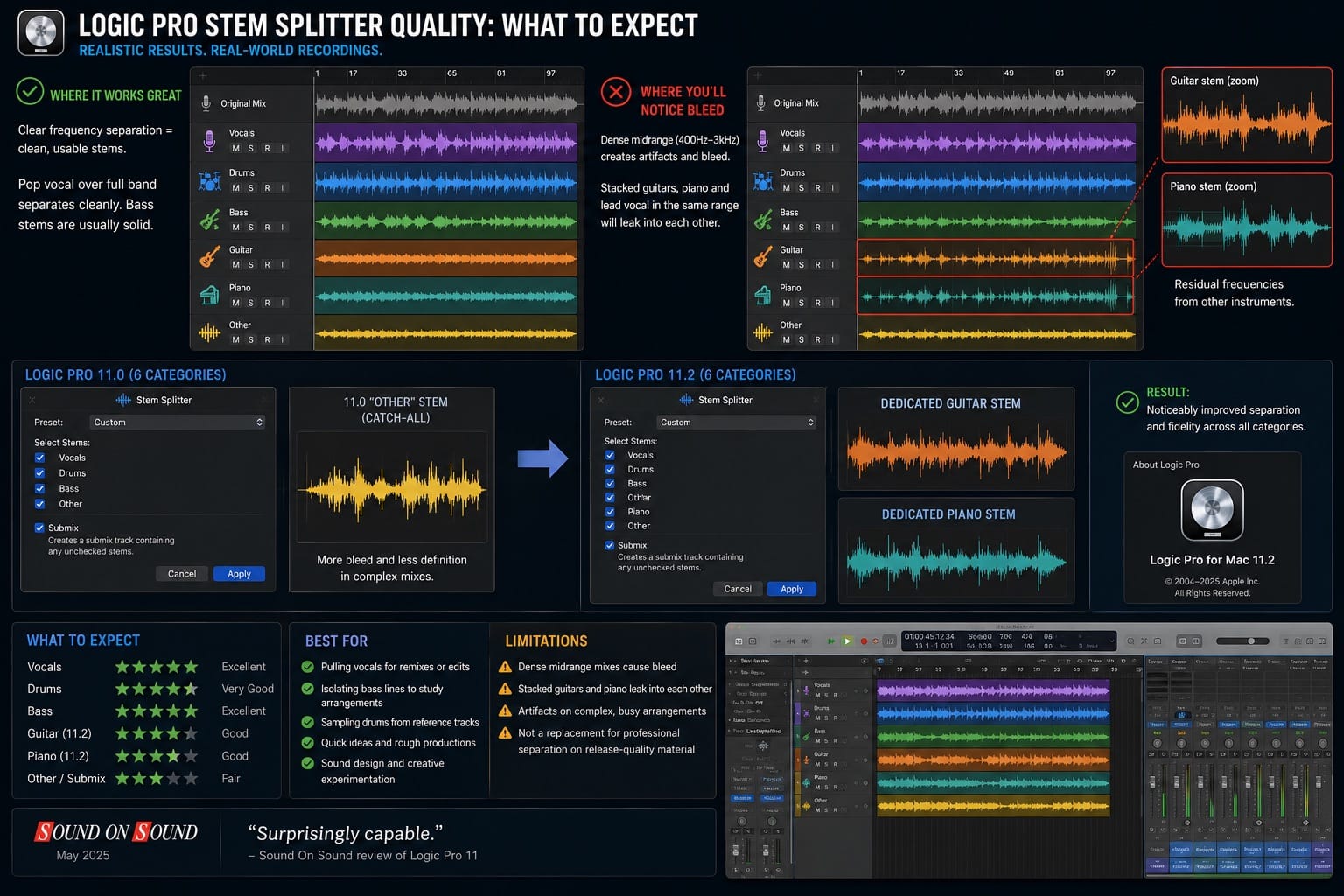
Task: Click the timecode readout in the small Logic window
Action: click(929, 636)
